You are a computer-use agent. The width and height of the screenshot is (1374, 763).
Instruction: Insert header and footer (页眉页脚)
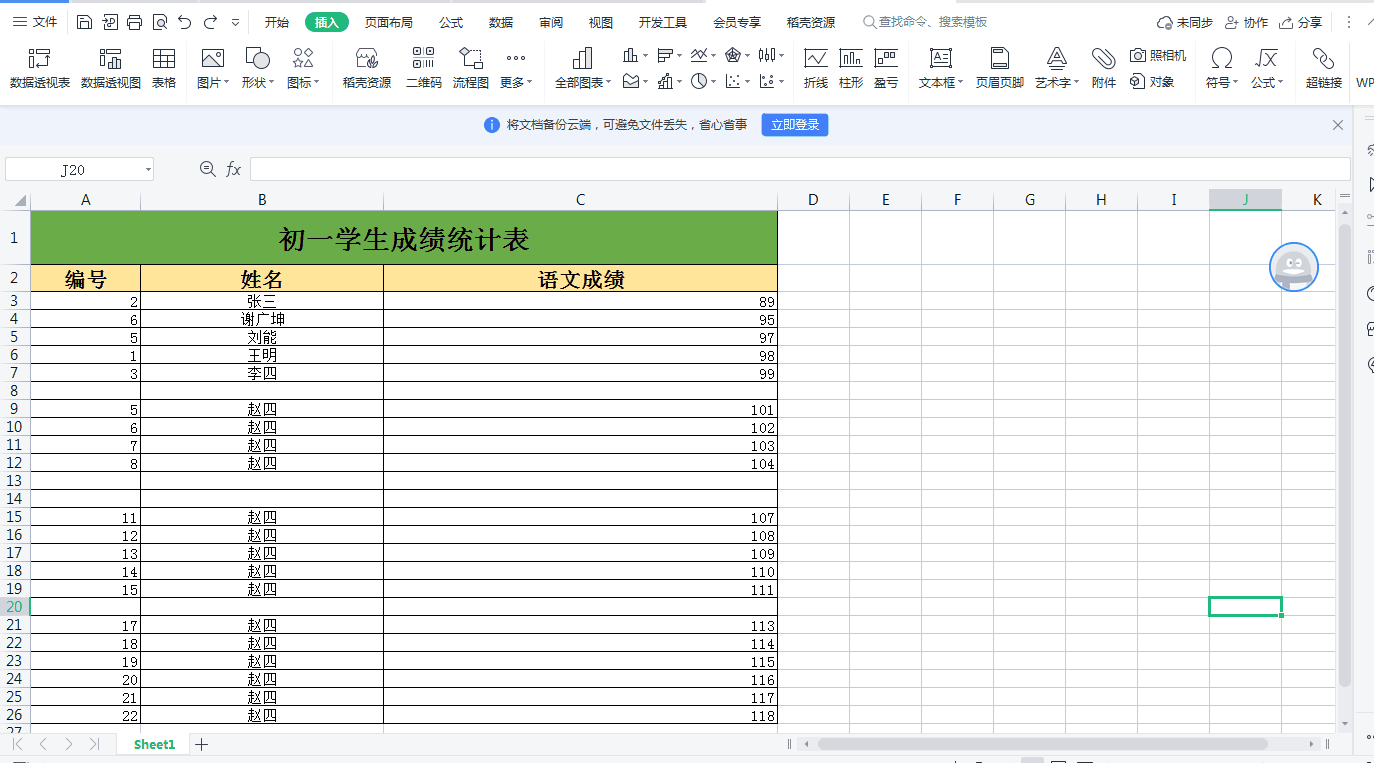[999, 68]
